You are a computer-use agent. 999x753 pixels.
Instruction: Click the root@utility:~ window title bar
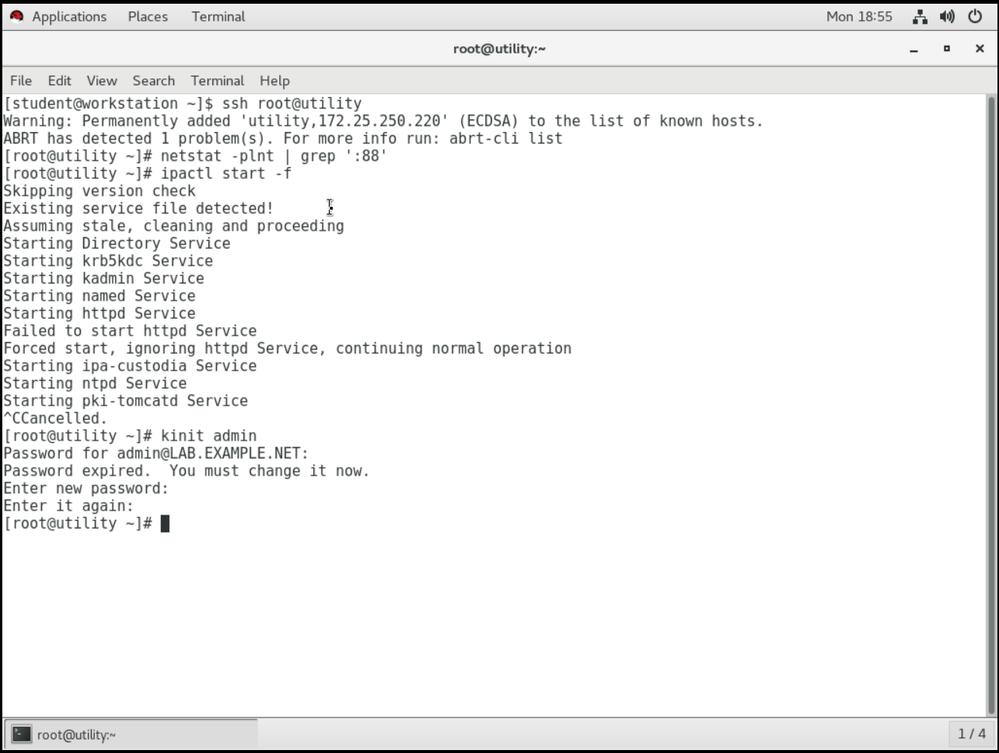coord(499,49)
